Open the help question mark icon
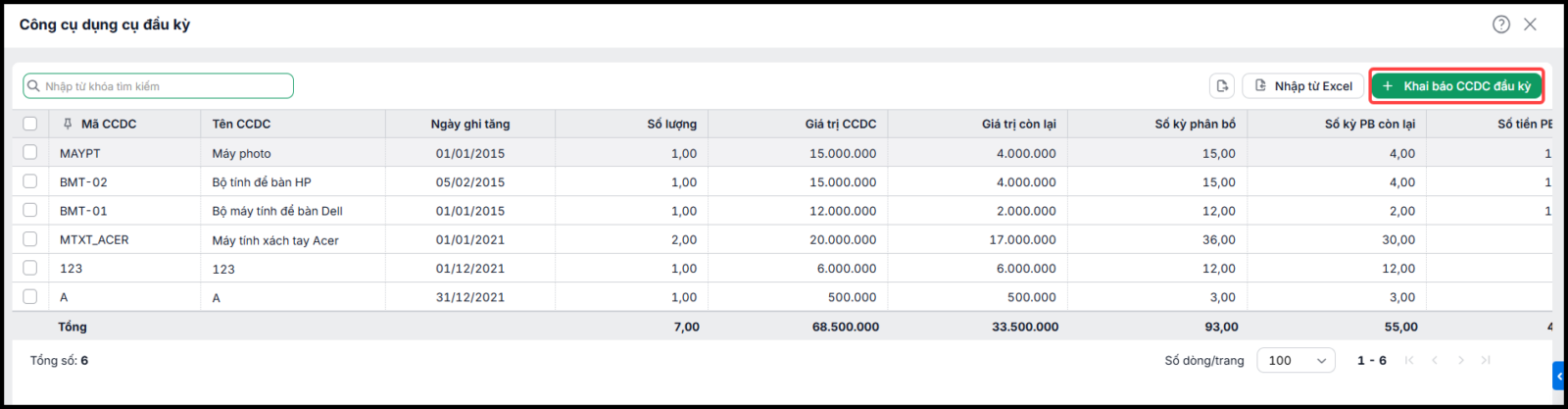This screenshot has width=1568, height=409. [1500, 25]
